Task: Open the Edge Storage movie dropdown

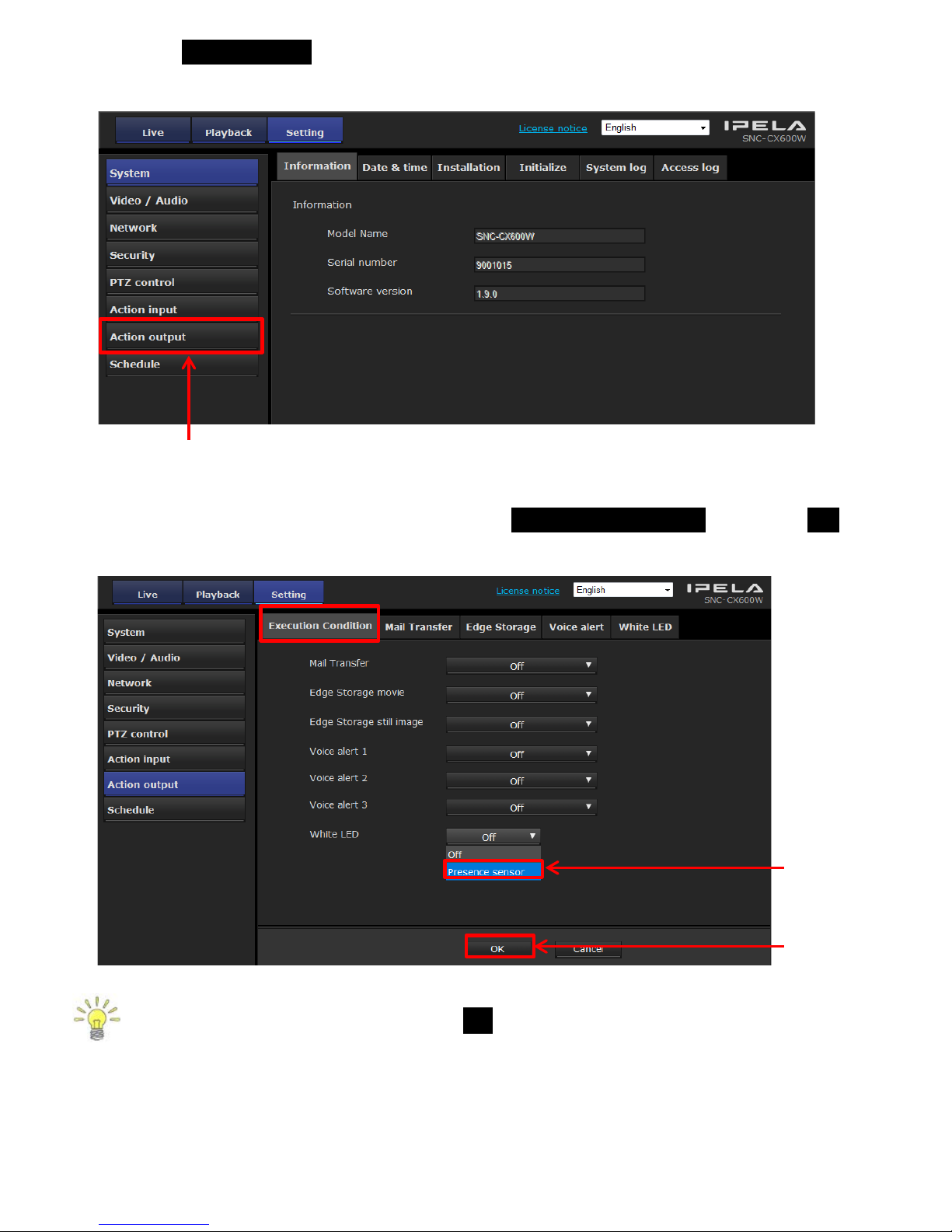Action: tap(521, 695)
